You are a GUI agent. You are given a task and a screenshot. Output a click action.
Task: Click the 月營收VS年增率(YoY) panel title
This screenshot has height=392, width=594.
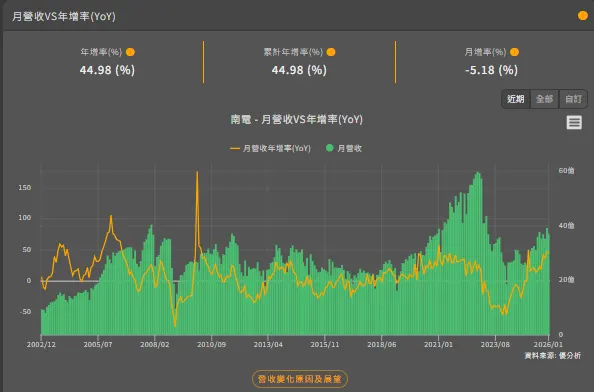(x=64, y=16)
